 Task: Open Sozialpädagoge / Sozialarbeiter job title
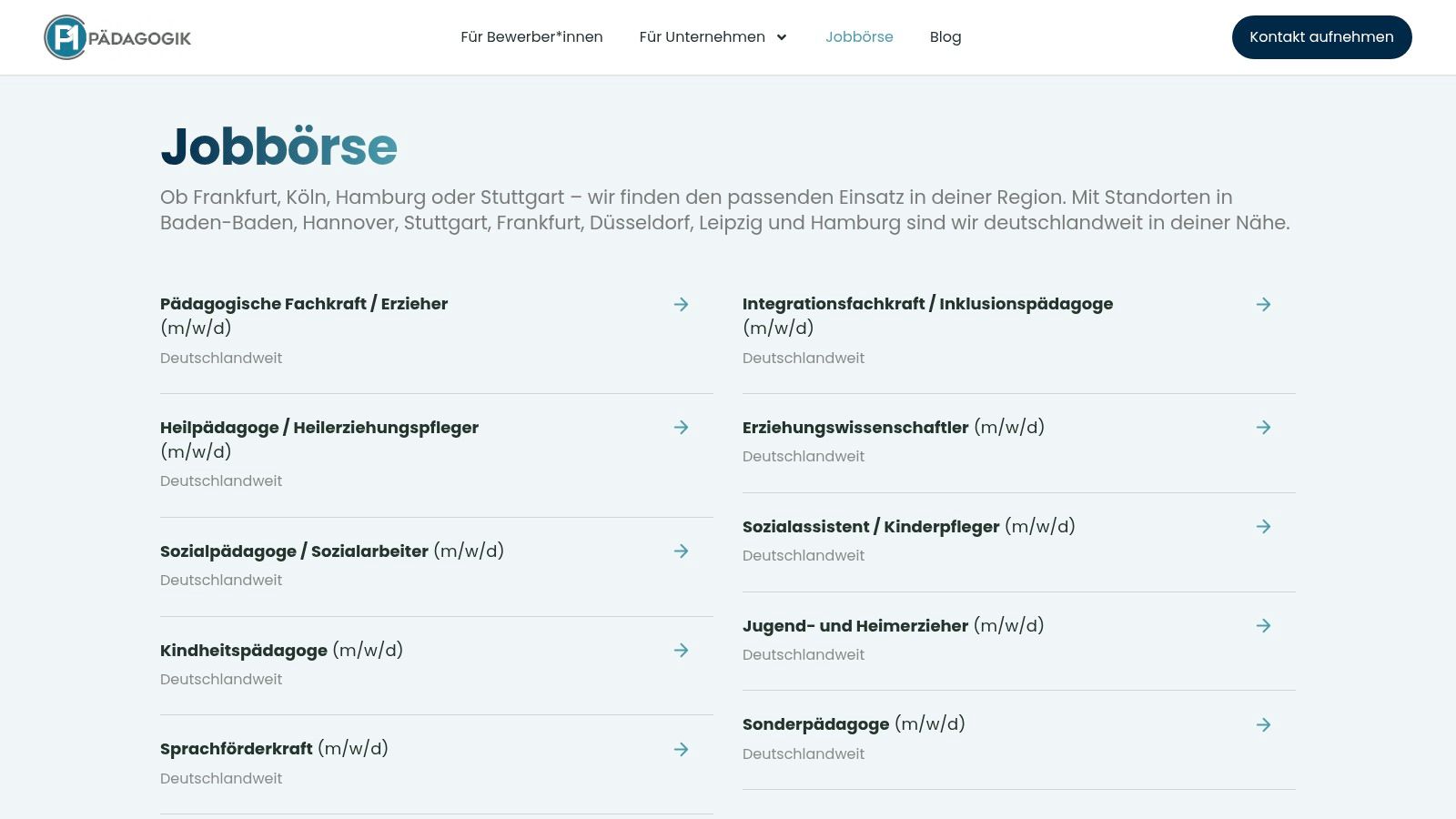tap(332, 551)
